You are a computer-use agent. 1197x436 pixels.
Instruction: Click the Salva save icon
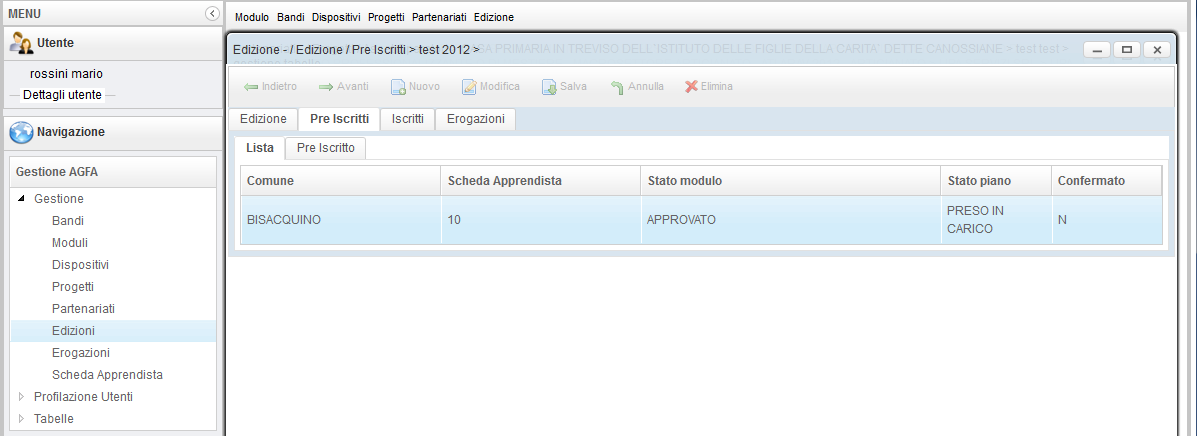coord(549,87)
